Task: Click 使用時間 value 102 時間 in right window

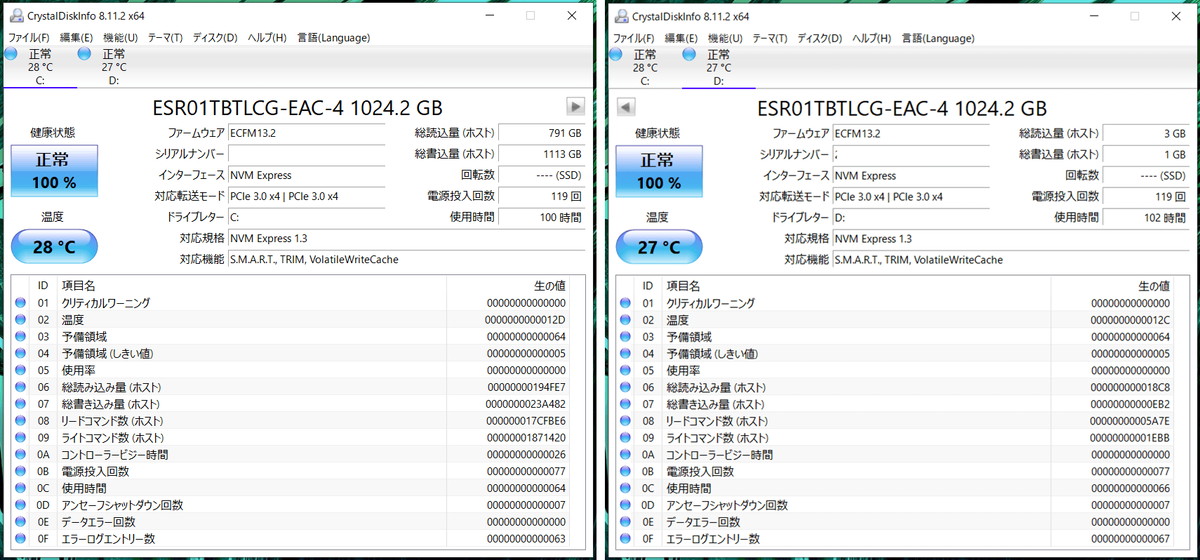Action: click(x=1146, y=217)
